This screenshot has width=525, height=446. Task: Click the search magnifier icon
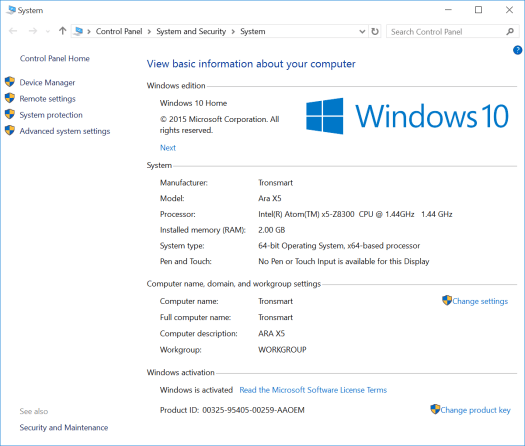pyautogui.click(x=510, y=31)
